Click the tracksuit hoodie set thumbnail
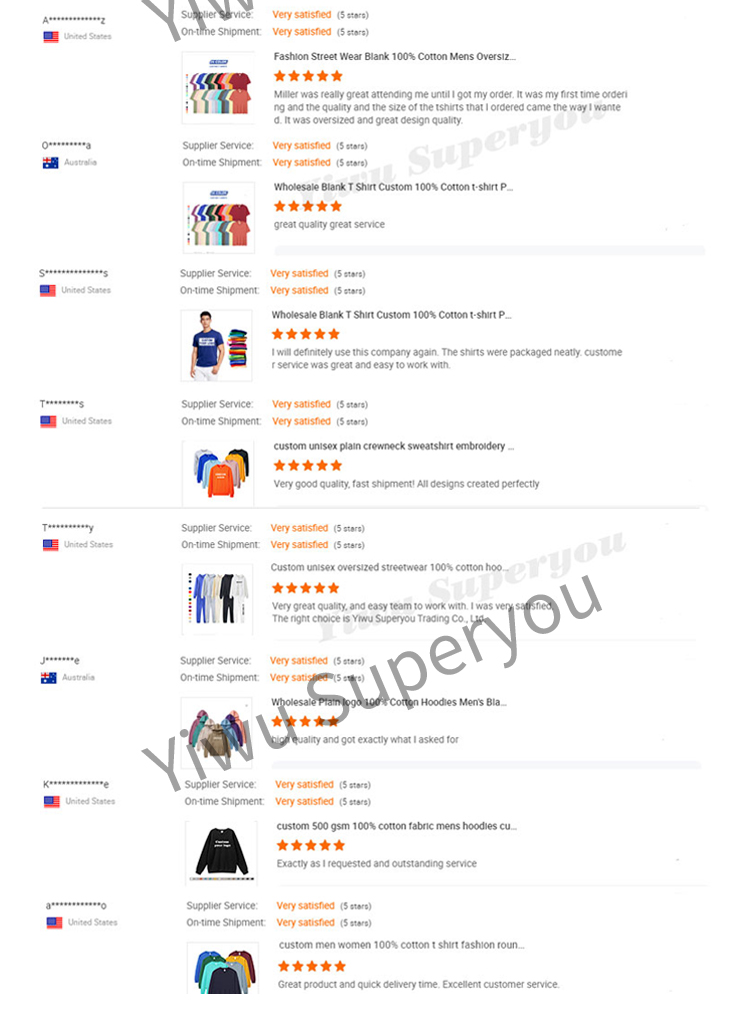This screenshot has width=750, height=1034. click(218, 599)
